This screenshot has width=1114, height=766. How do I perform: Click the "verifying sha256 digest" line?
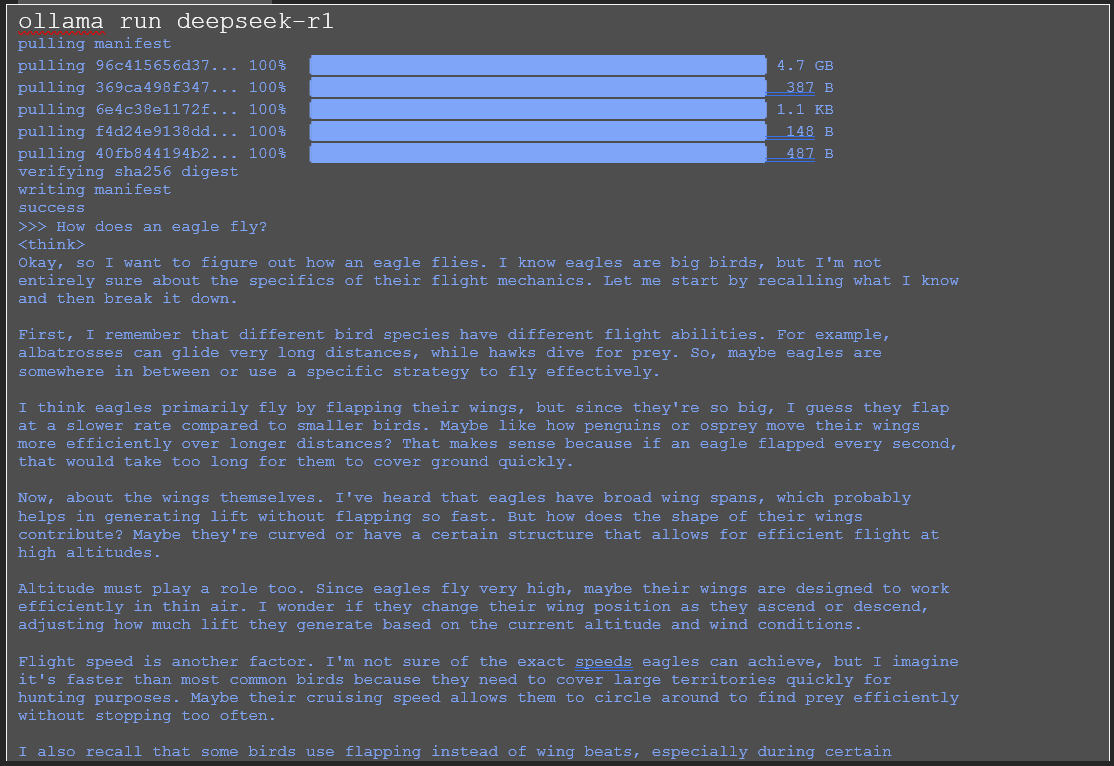pos(128,172)
